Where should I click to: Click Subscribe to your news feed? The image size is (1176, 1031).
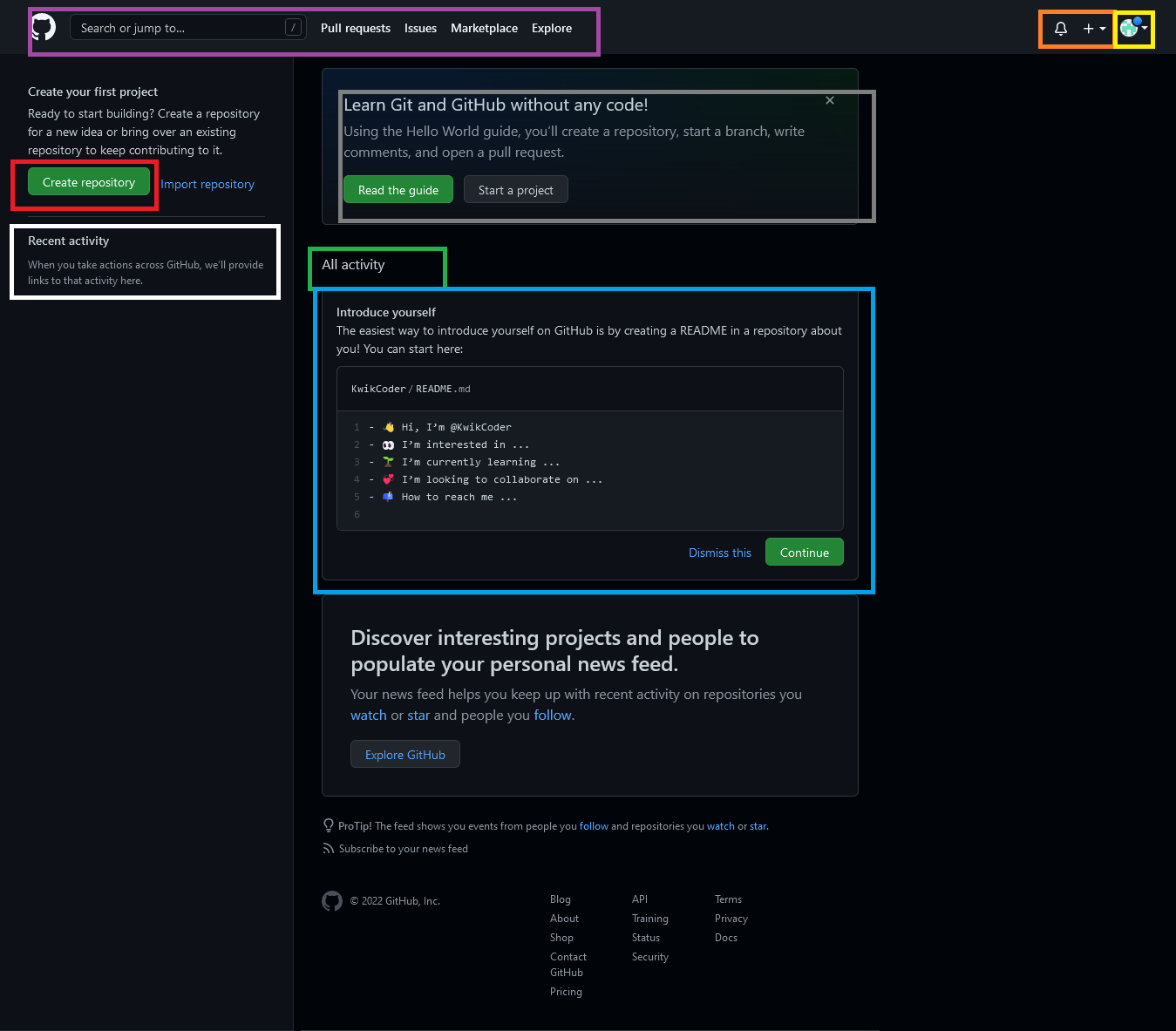pos(404,849)
